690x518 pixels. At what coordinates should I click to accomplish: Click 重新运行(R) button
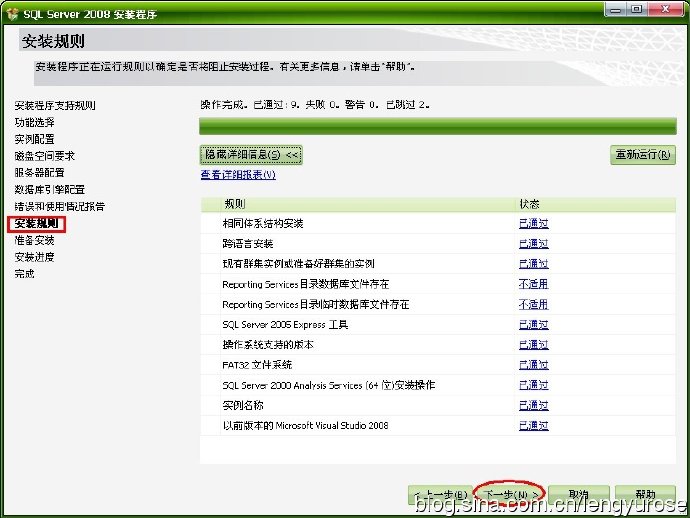pyautogui.click(x=643, y=155)
